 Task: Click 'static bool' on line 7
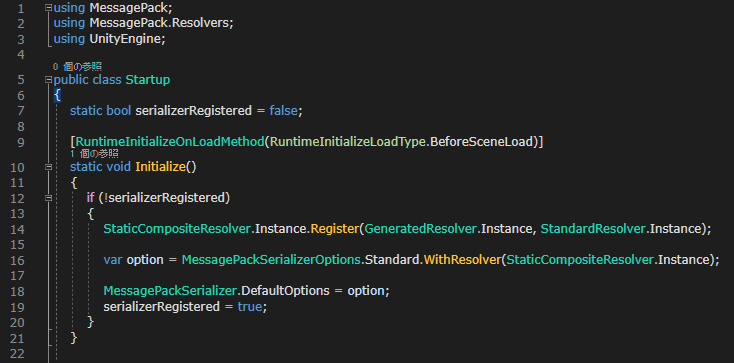[101, 111]
